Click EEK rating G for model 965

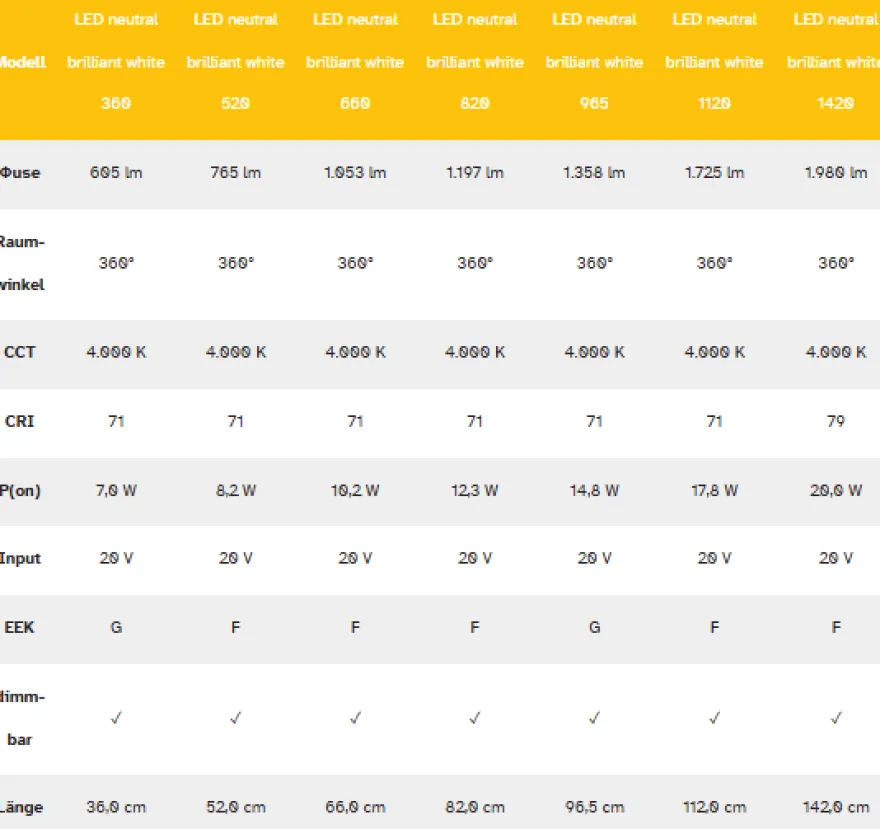(x=594, y=628)
